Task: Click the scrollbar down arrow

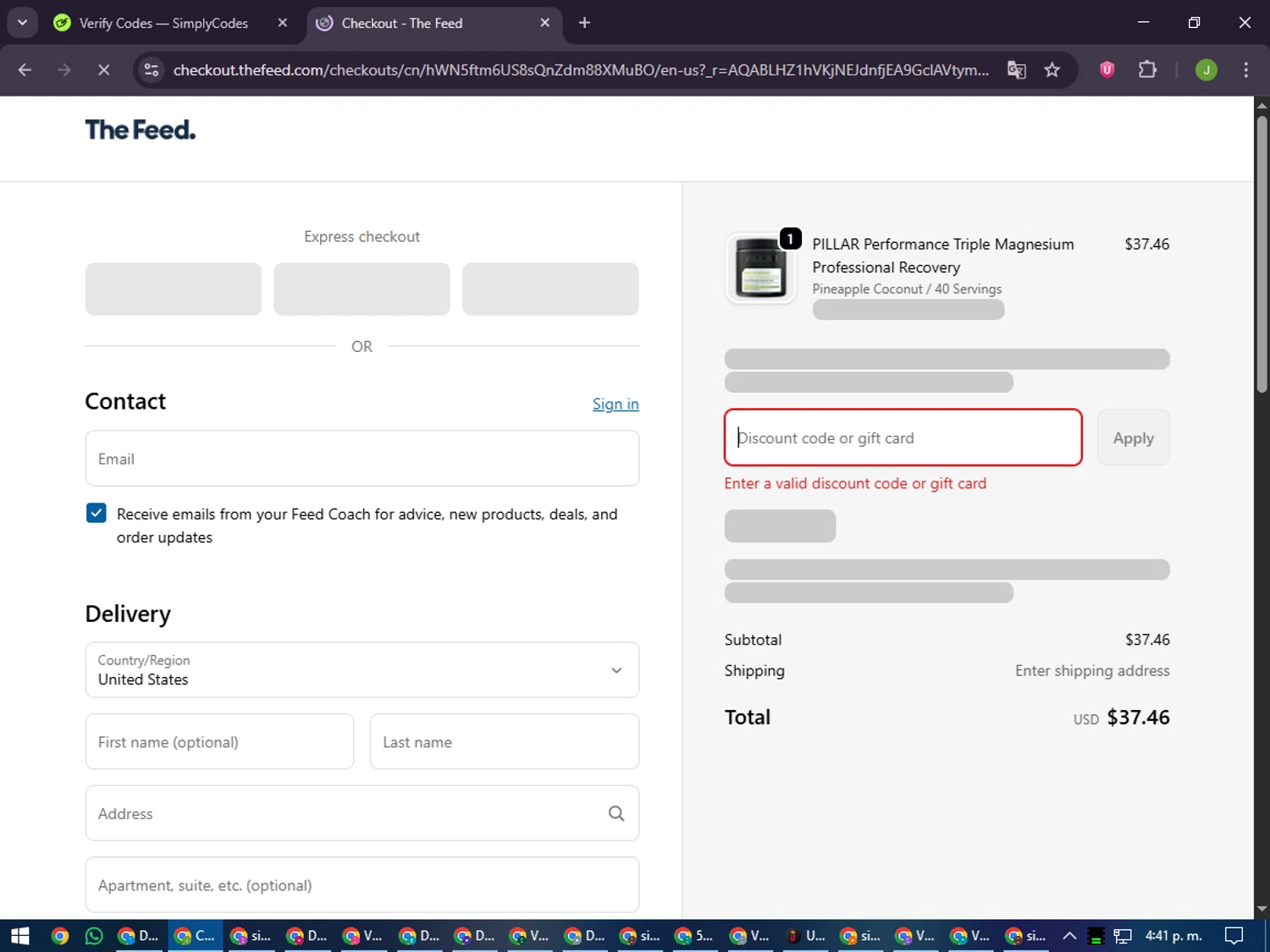Action: [1262, 909]
